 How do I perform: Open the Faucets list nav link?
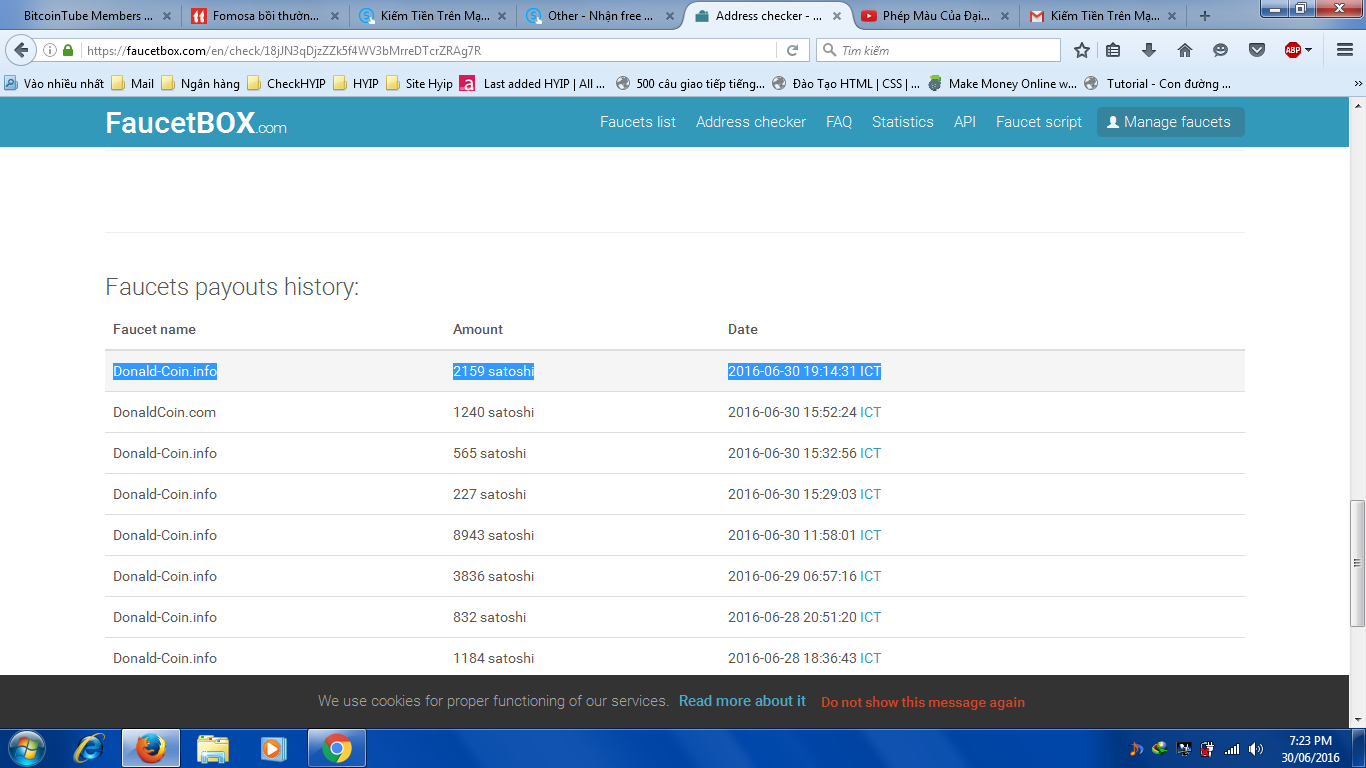(x=638, y=122)
